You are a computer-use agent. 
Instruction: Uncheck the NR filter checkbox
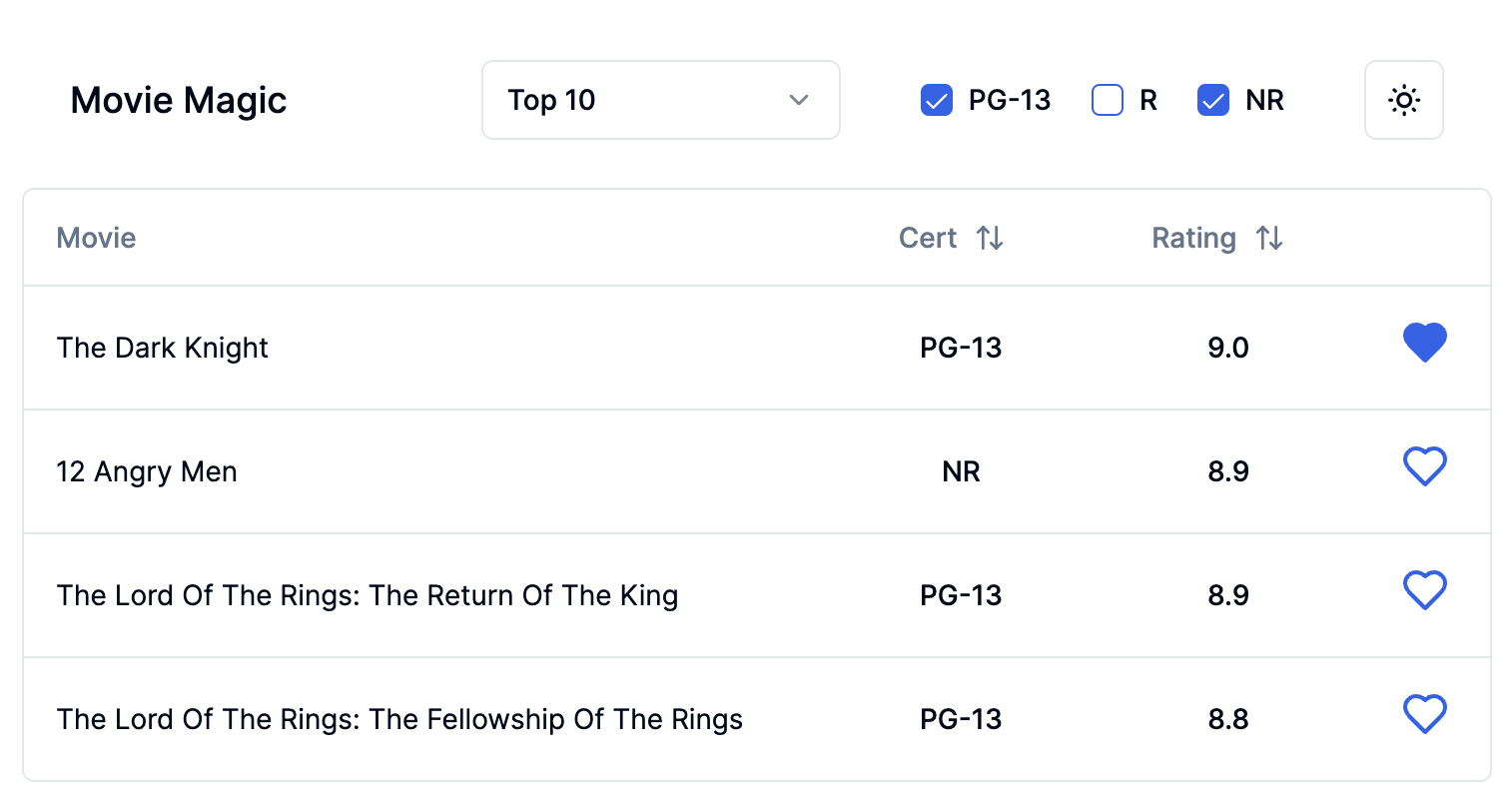[x=1213, y=100]
